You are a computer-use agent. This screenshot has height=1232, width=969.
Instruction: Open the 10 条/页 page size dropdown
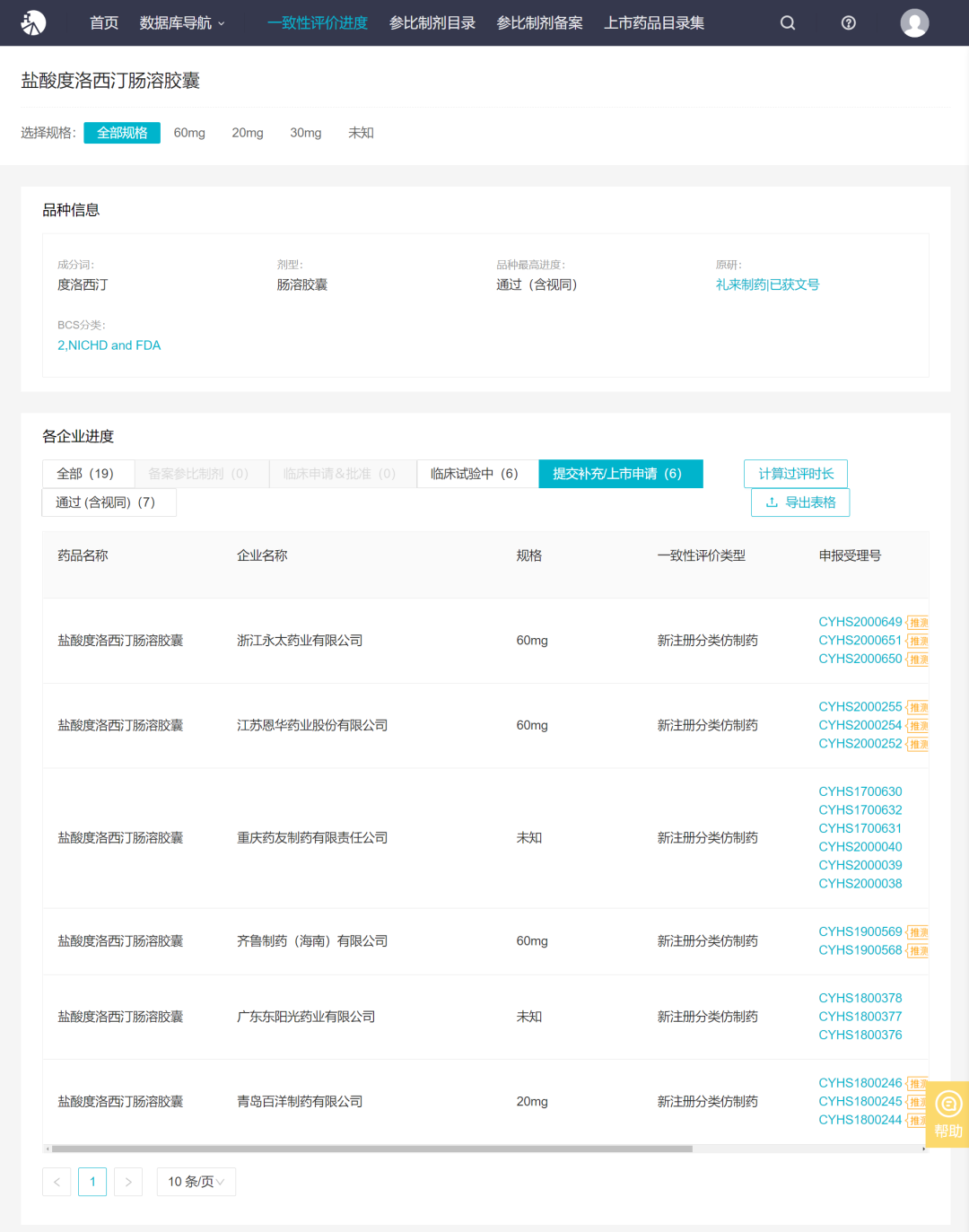(196, 1182)
